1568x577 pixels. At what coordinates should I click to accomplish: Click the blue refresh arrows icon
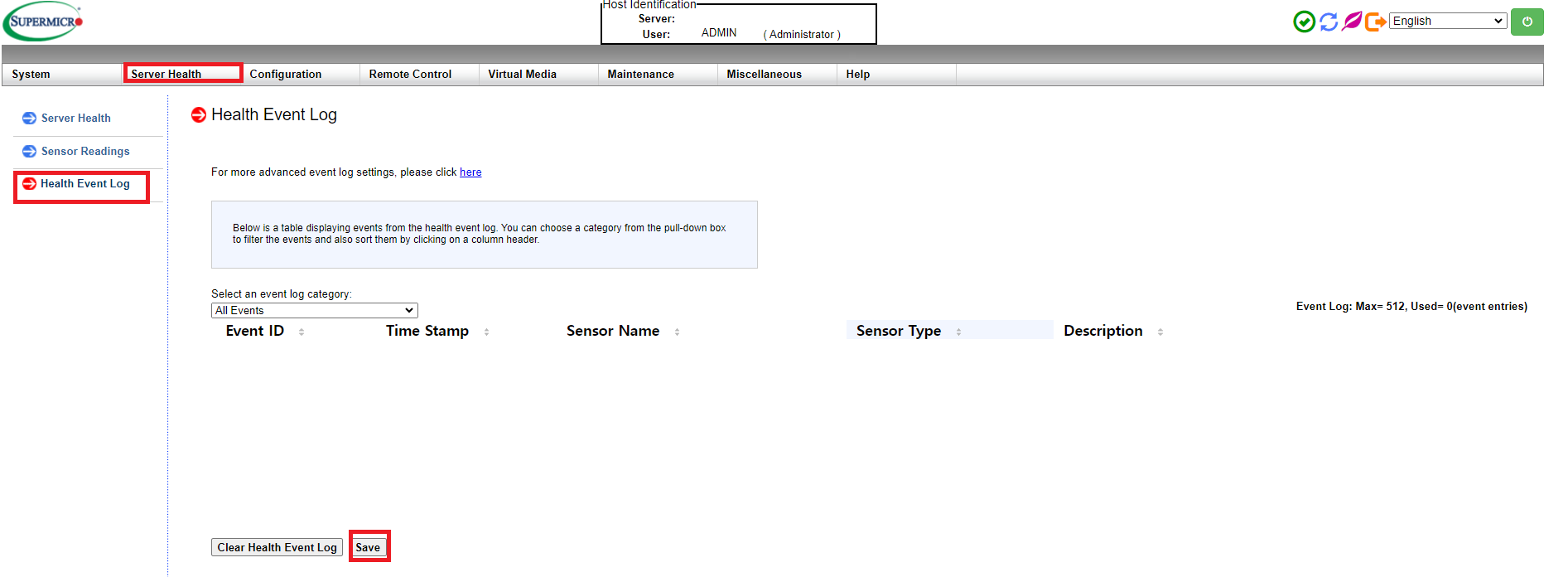pyautogui.click(x=1329, y=22)
